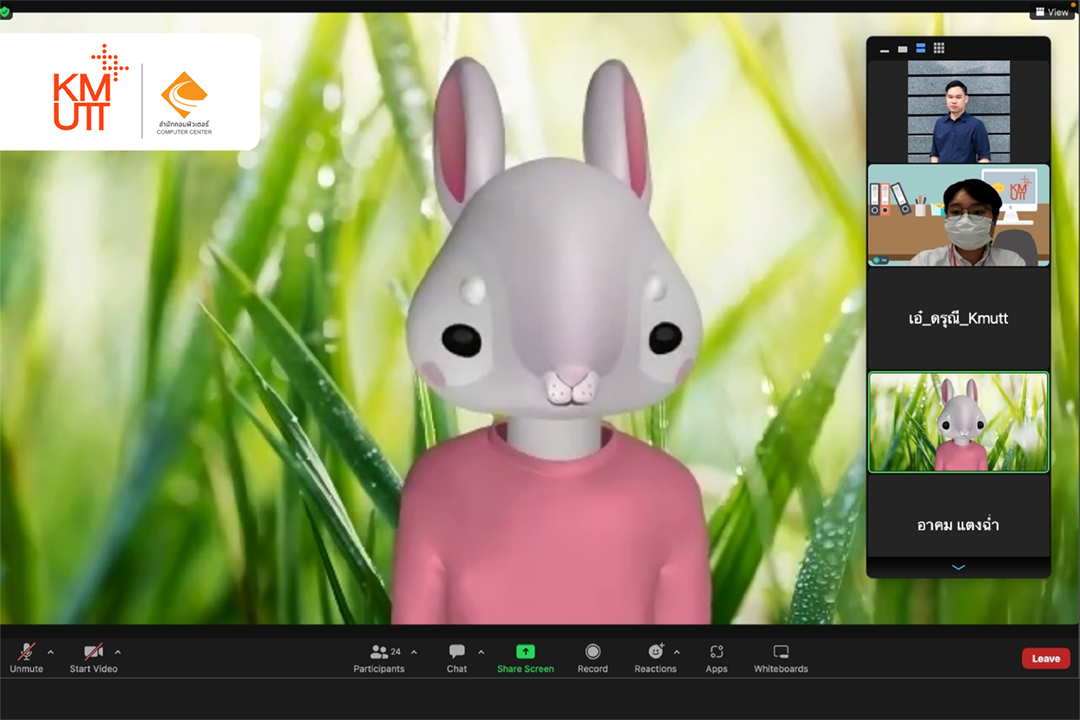Open the Apps panel
The image size is (1080, 720).
(716, 657)
